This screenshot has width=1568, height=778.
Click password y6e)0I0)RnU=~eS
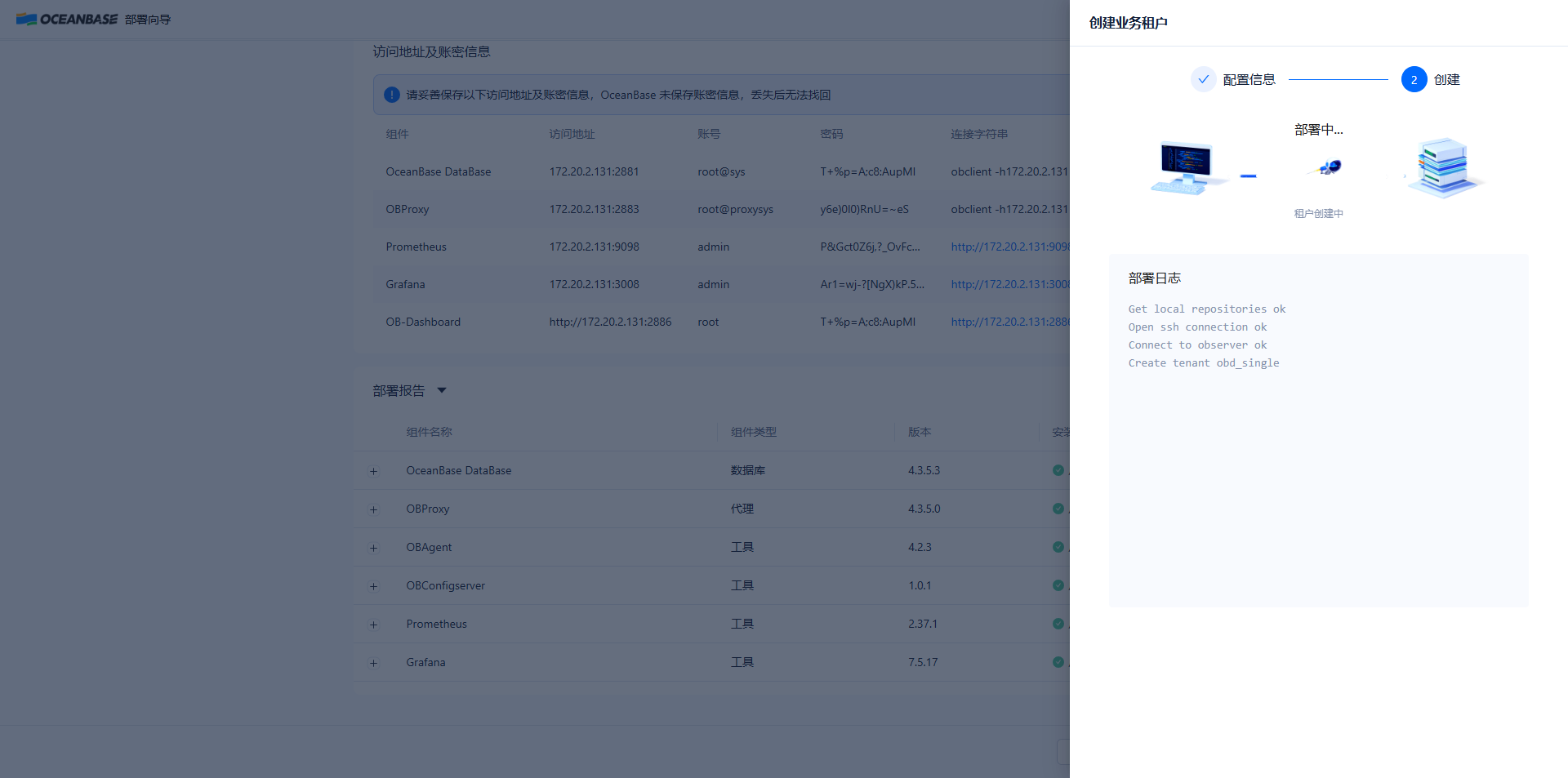864,209
